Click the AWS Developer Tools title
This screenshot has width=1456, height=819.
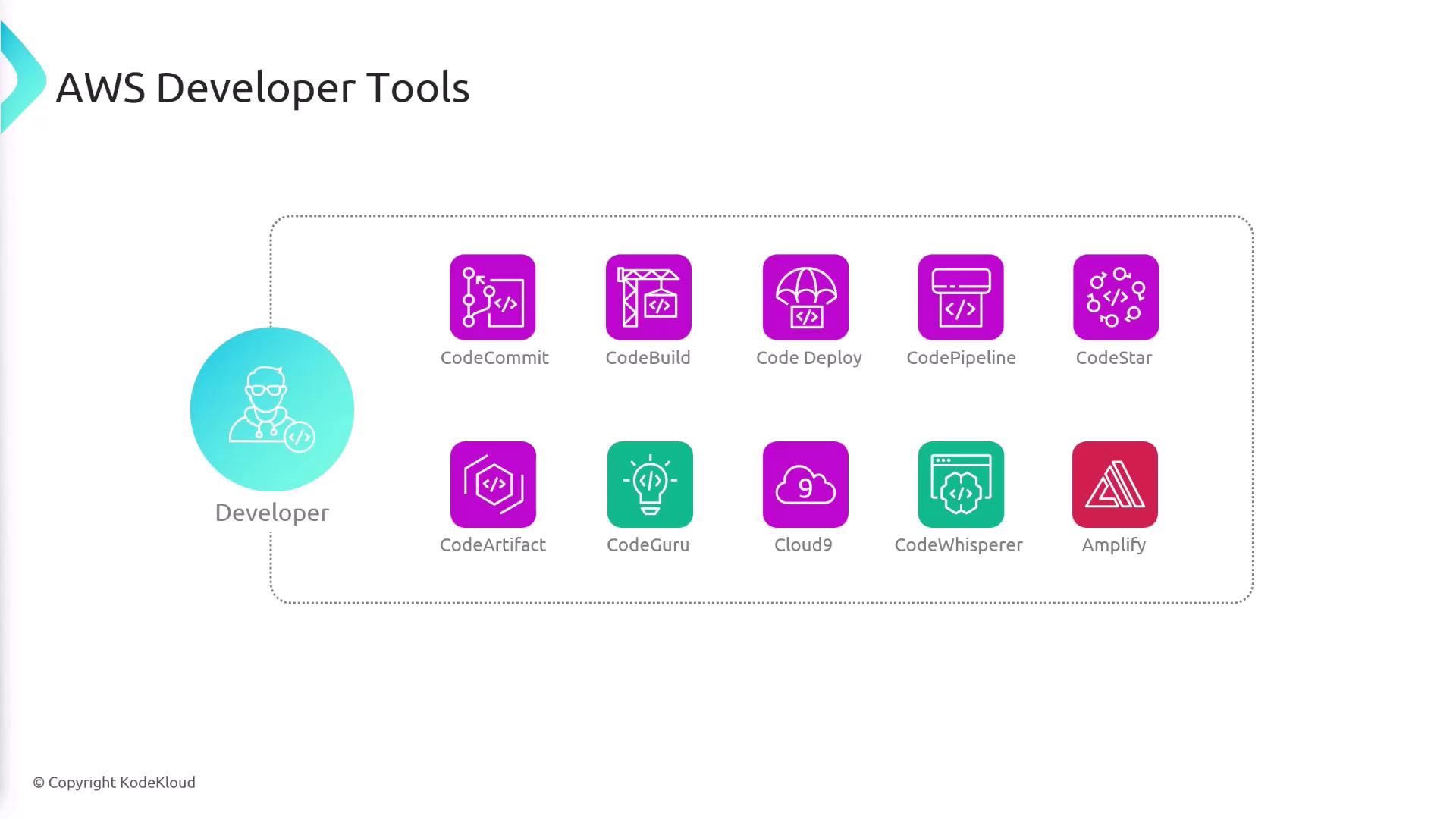[x=262, y=88]
